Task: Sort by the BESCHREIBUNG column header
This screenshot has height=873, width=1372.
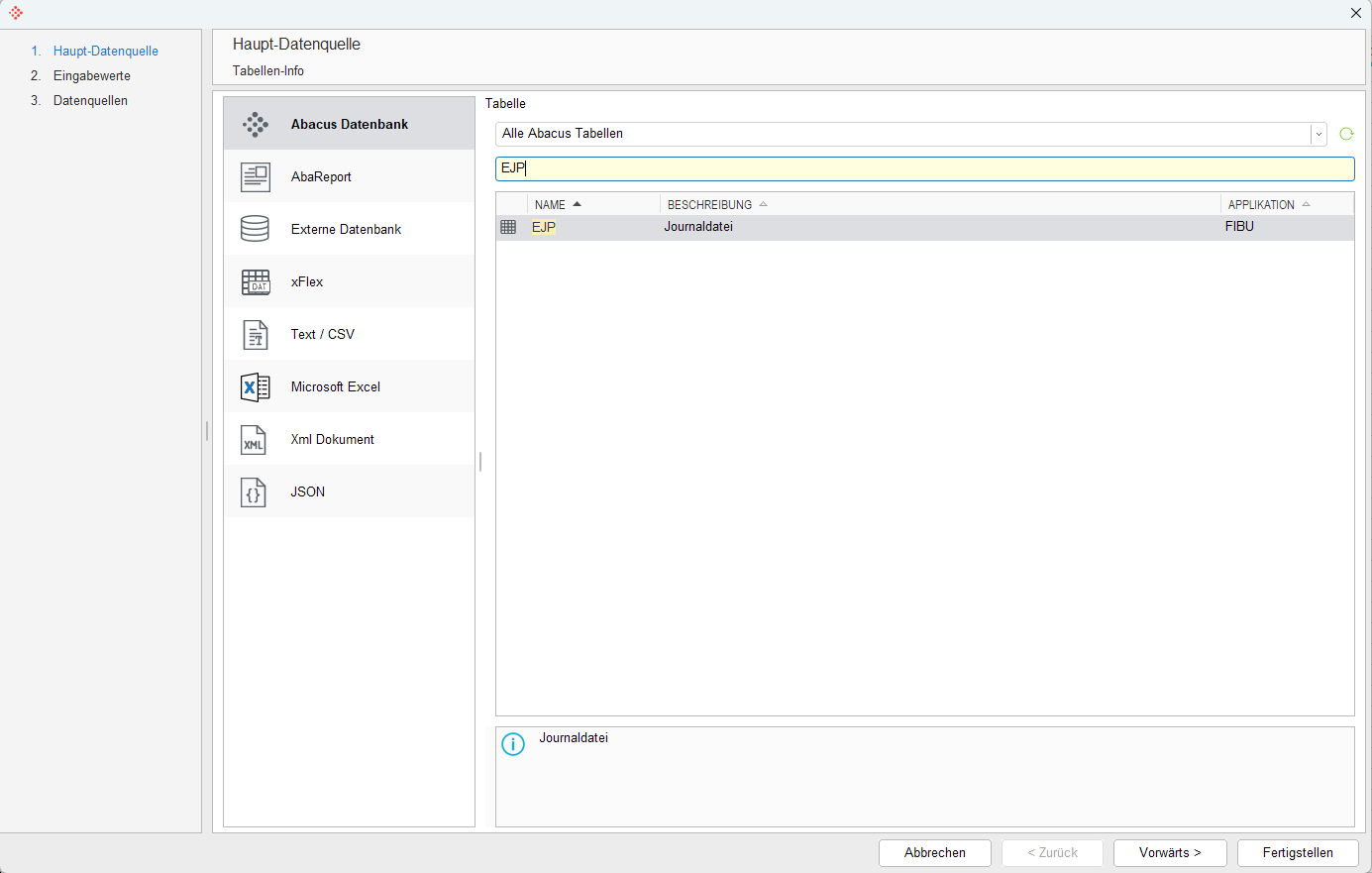Action: click(940, 204)
